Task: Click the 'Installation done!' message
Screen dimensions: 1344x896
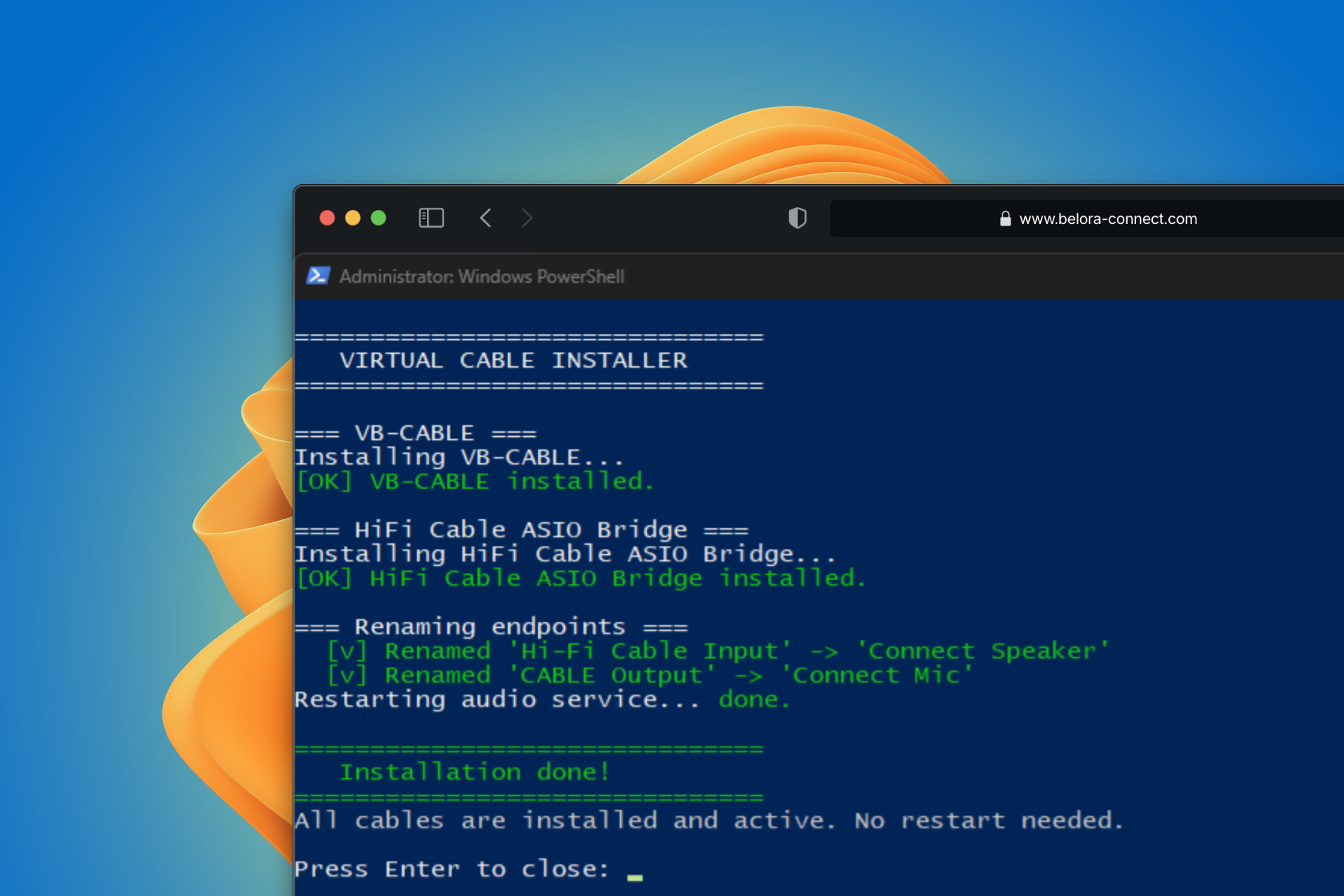Action: 475,773
